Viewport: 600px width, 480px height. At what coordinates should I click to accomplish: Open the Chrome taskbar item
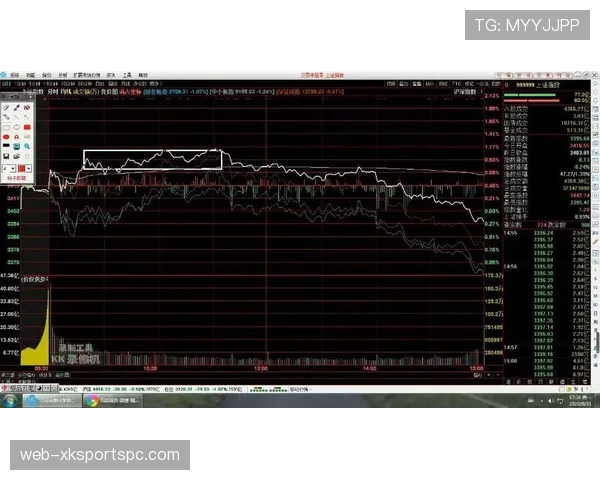[112, 401]
